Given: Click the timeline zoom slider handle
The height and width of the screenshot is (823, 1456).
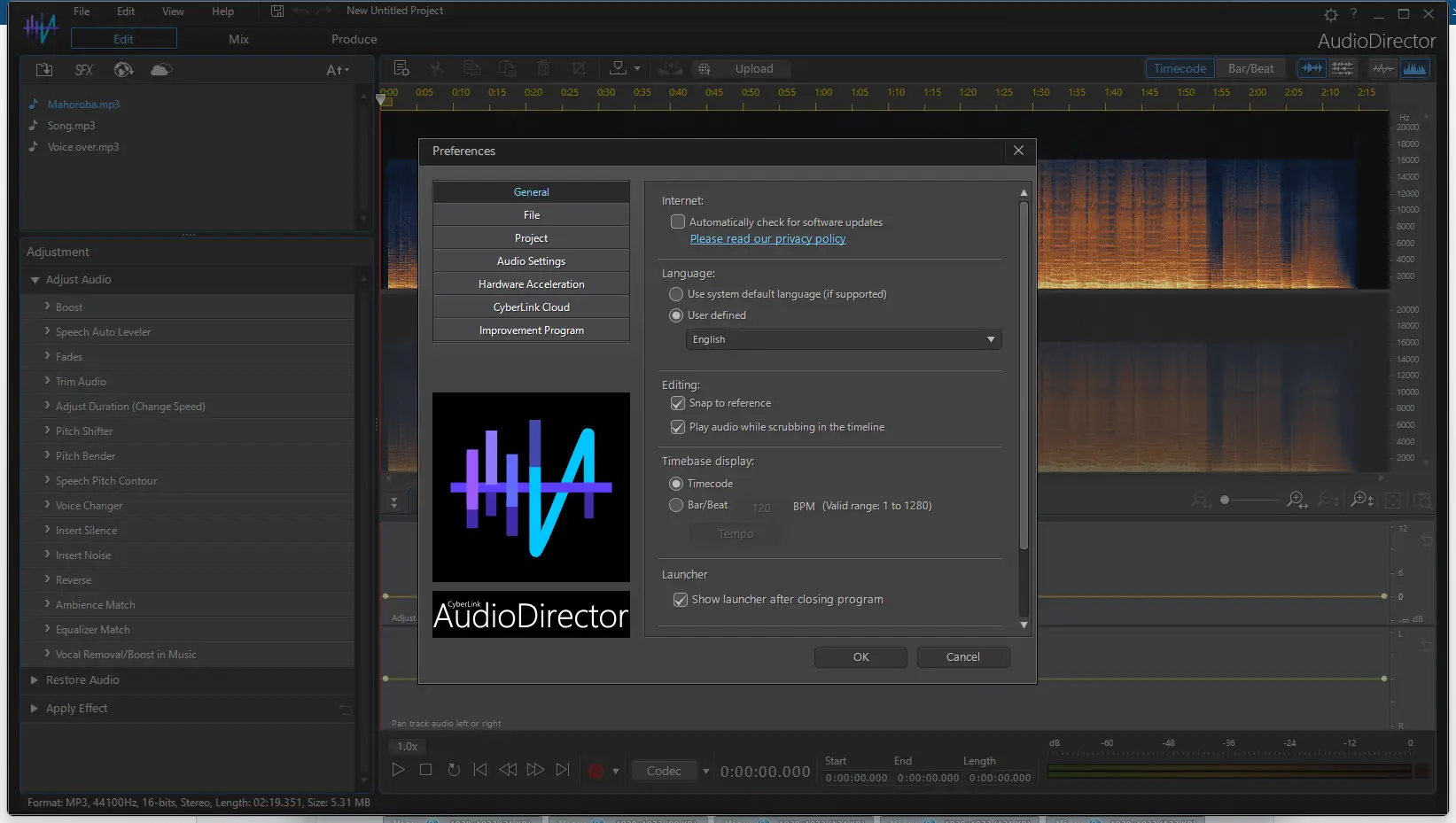Looking at the screenshot, I should 1225,501.
